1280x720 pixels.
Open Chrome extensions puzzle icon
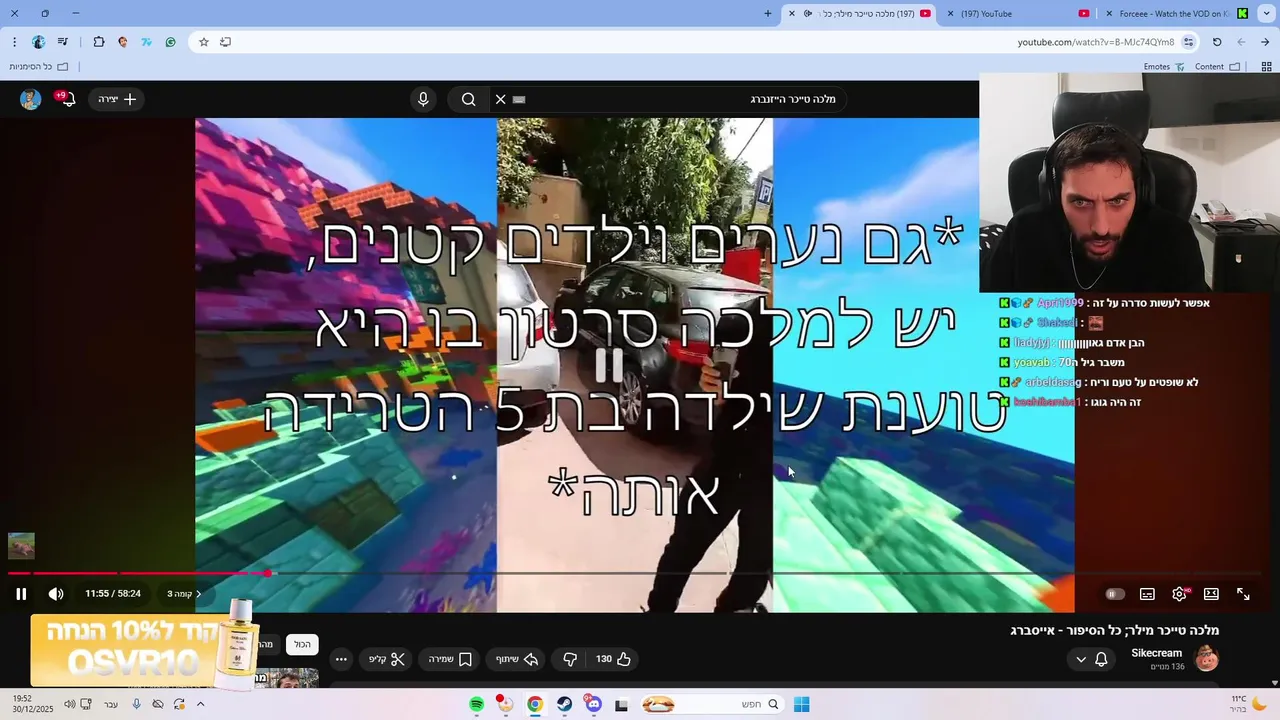[99, 42]
